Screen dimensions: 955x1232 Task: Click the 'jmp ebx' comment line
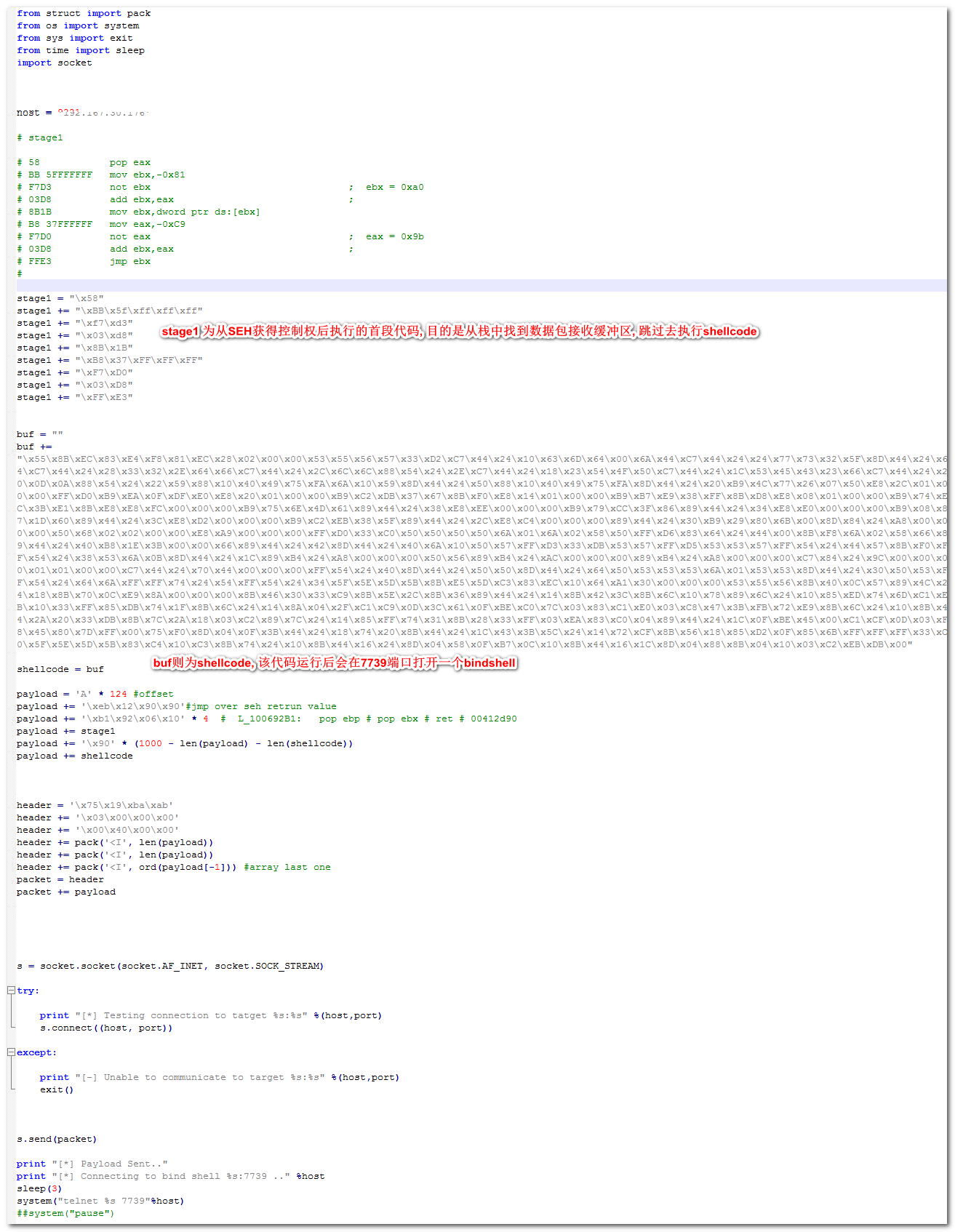(x=84, y=261)
